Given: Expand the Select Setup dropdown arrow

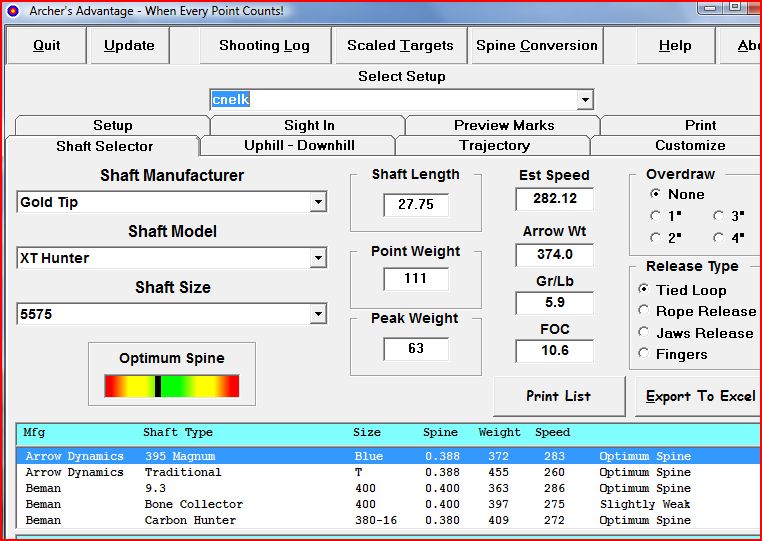Looking at the screenshot, I should click(585, 100).
